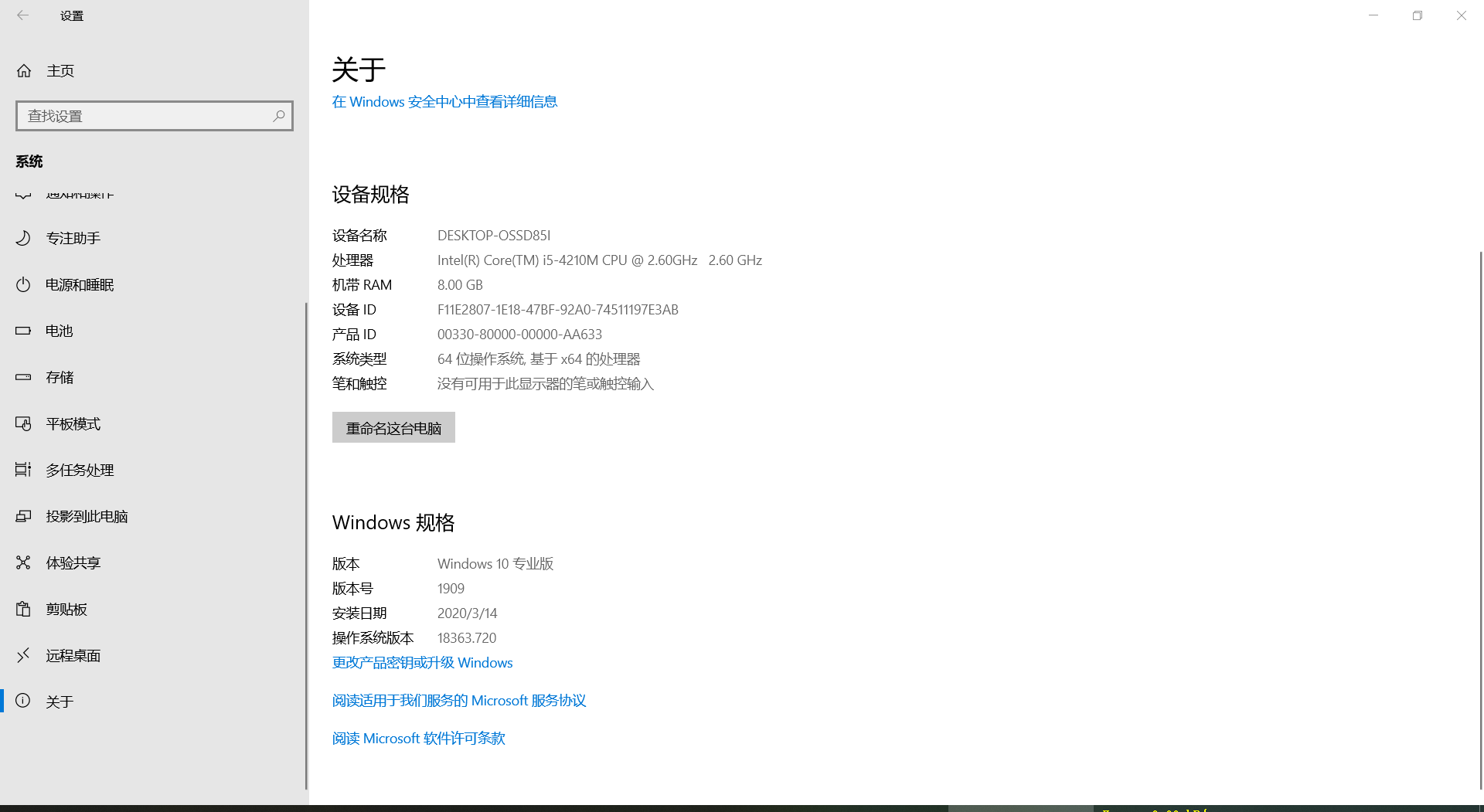Click the search magnifier in search box

coord(278,116)
